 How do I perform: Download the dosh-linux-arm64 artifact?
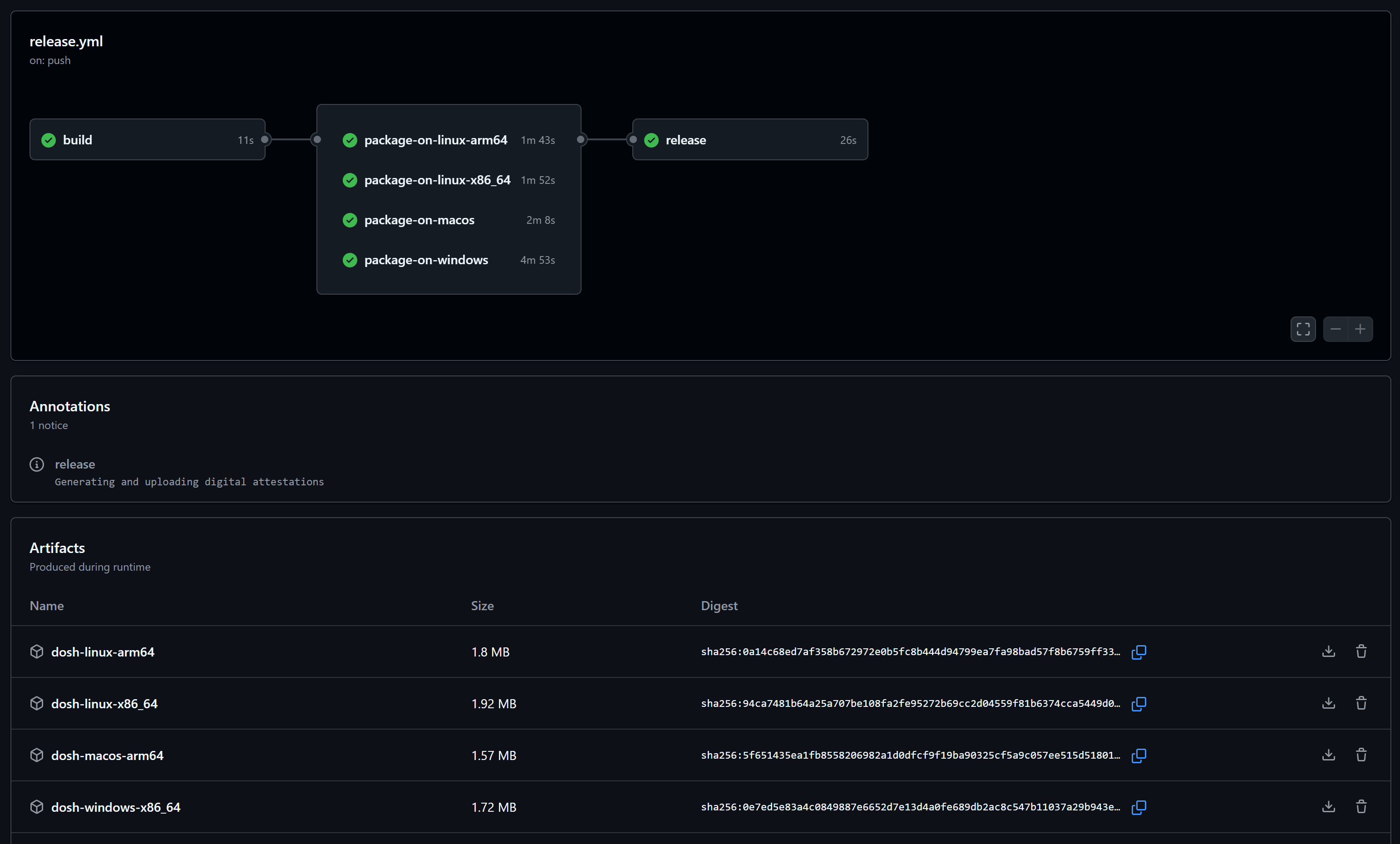point(1328,652)
